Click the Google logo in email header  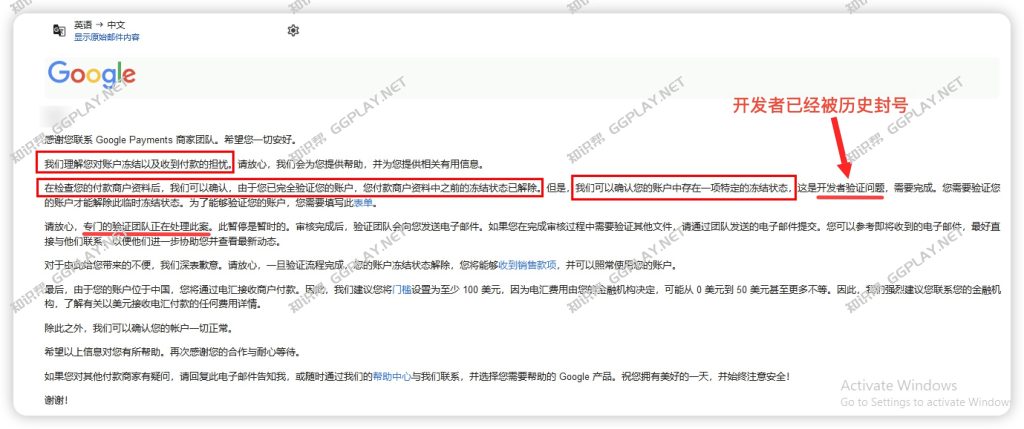click(91, 74)
